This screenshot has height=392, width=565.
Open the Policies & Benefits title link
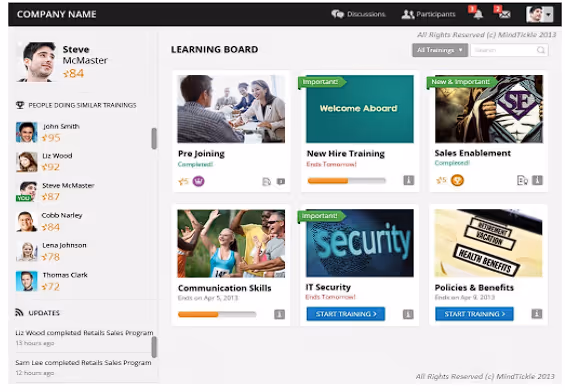(x=474, y=288)
